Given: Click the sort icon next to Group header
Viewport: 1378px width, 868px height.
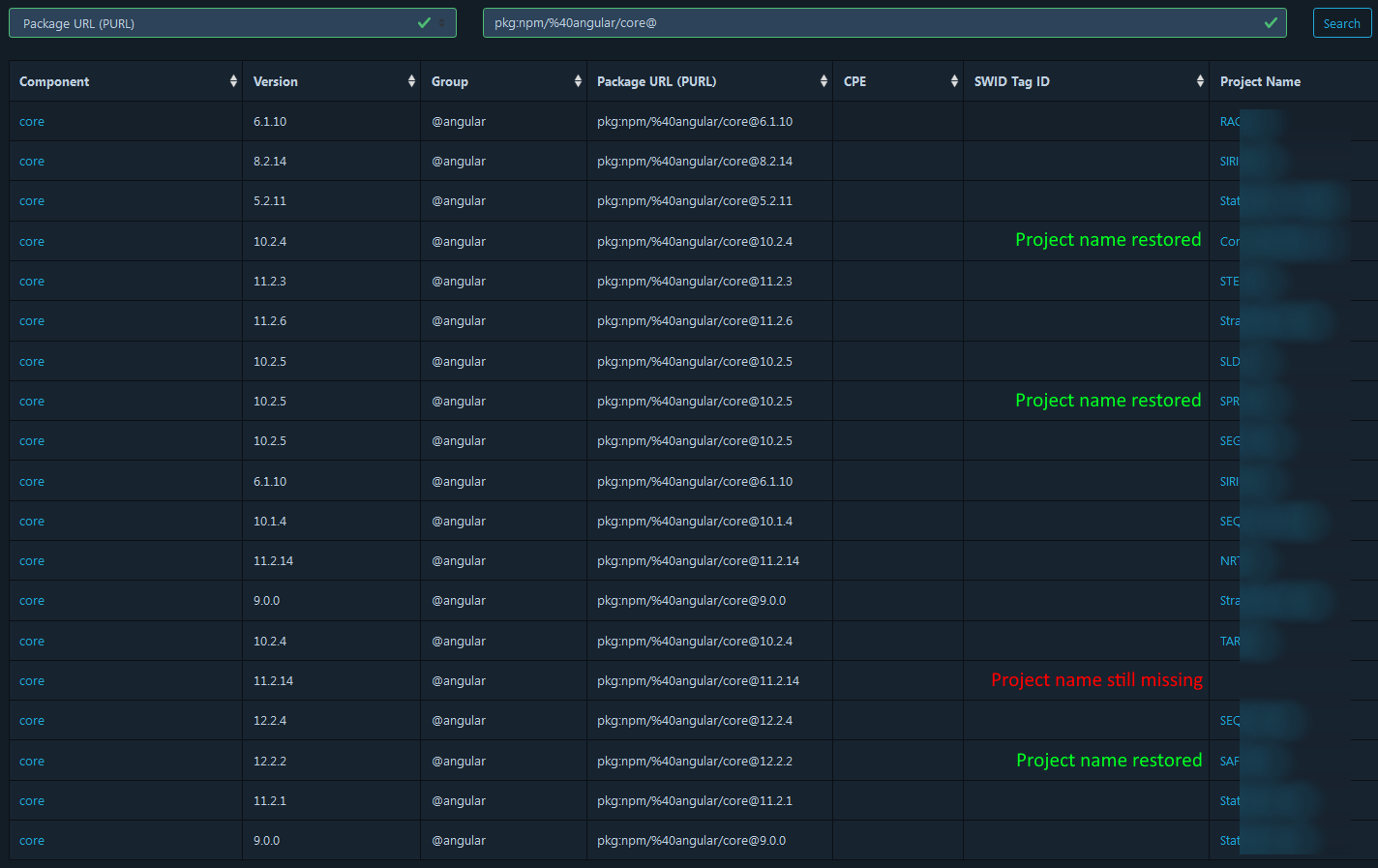Looking at the screenshot, I should tap(578, 81).
